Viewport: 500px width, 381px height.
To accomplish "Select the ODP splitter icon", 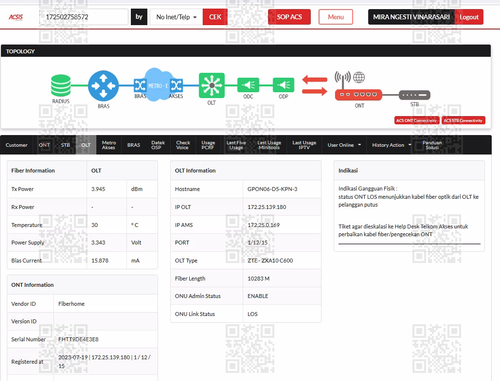I will point(283,85).
